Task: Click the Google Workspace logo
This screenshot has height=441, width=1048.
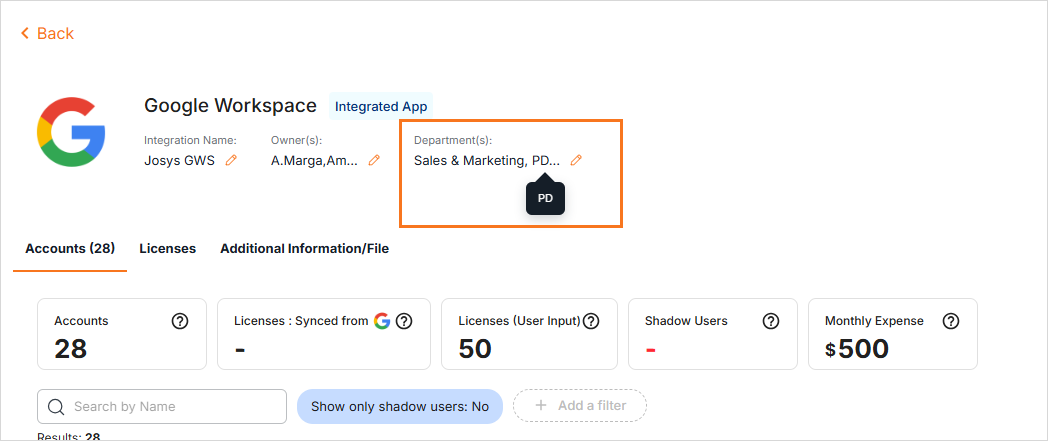Action: (x=72, y=132)
